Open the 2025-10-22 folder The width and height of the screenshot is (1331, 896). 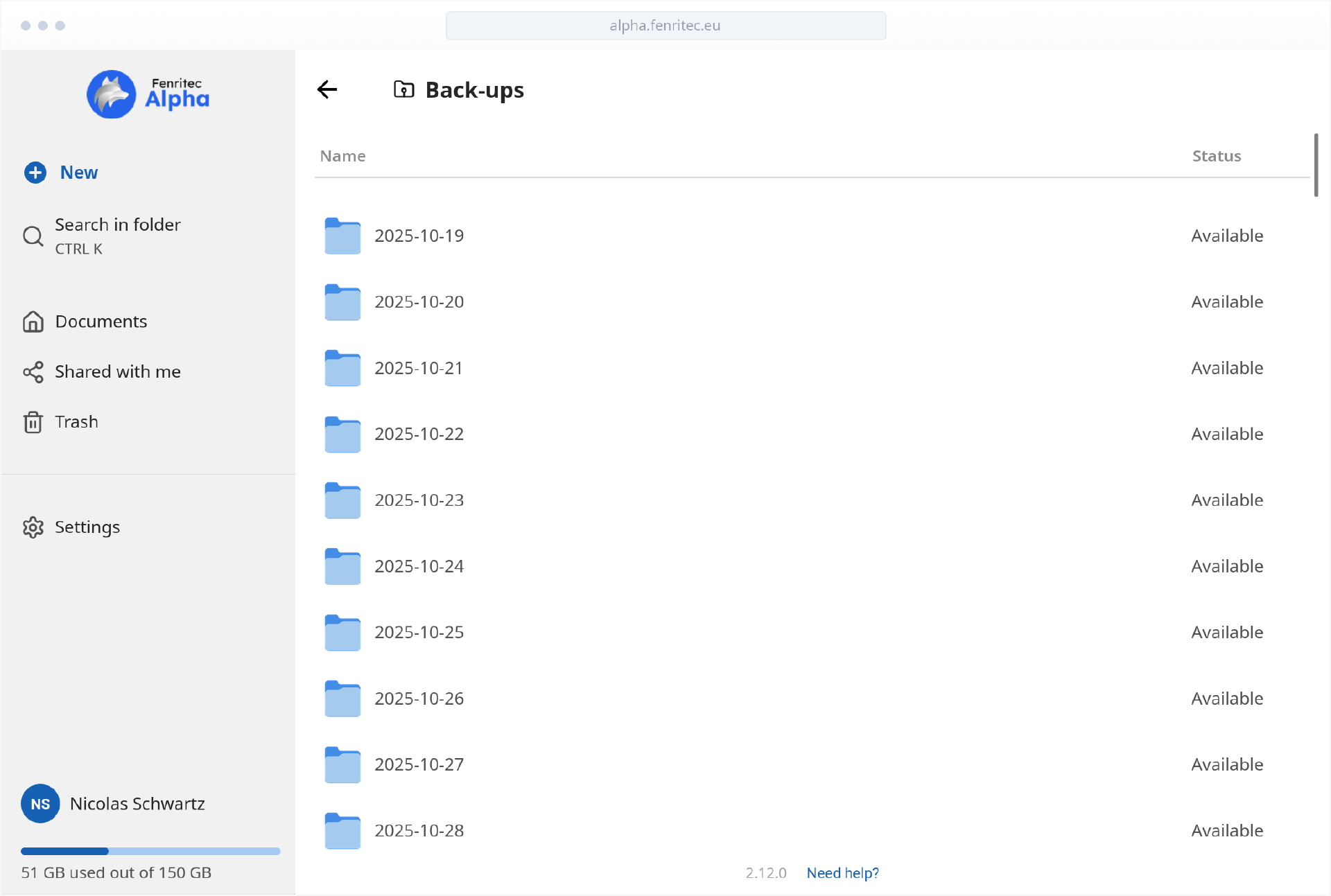(419, 434)
